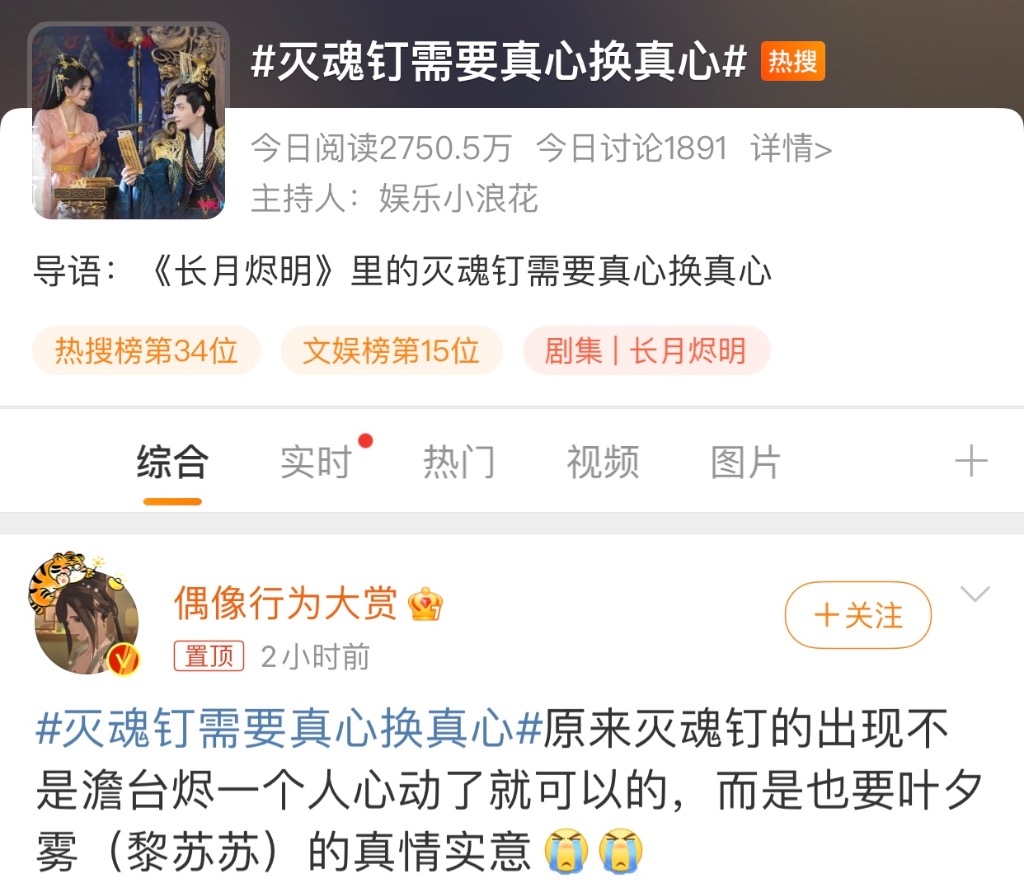Open 热搜榜第34位 ranking tag
Screen dimensions: 1024x888
(x=146, y=351)
